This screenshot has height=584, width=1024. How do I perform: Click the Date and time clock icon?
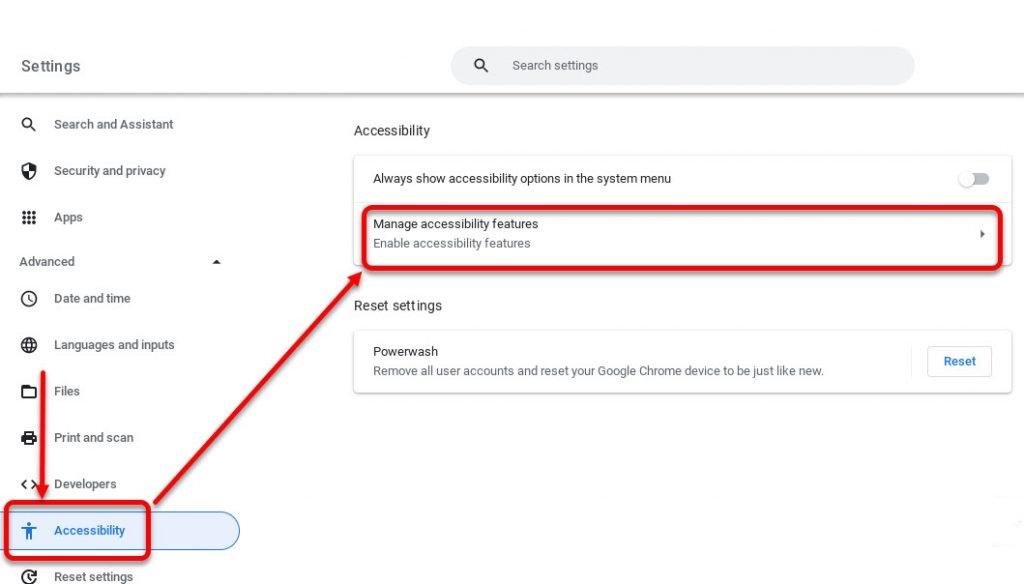(28, 298)
